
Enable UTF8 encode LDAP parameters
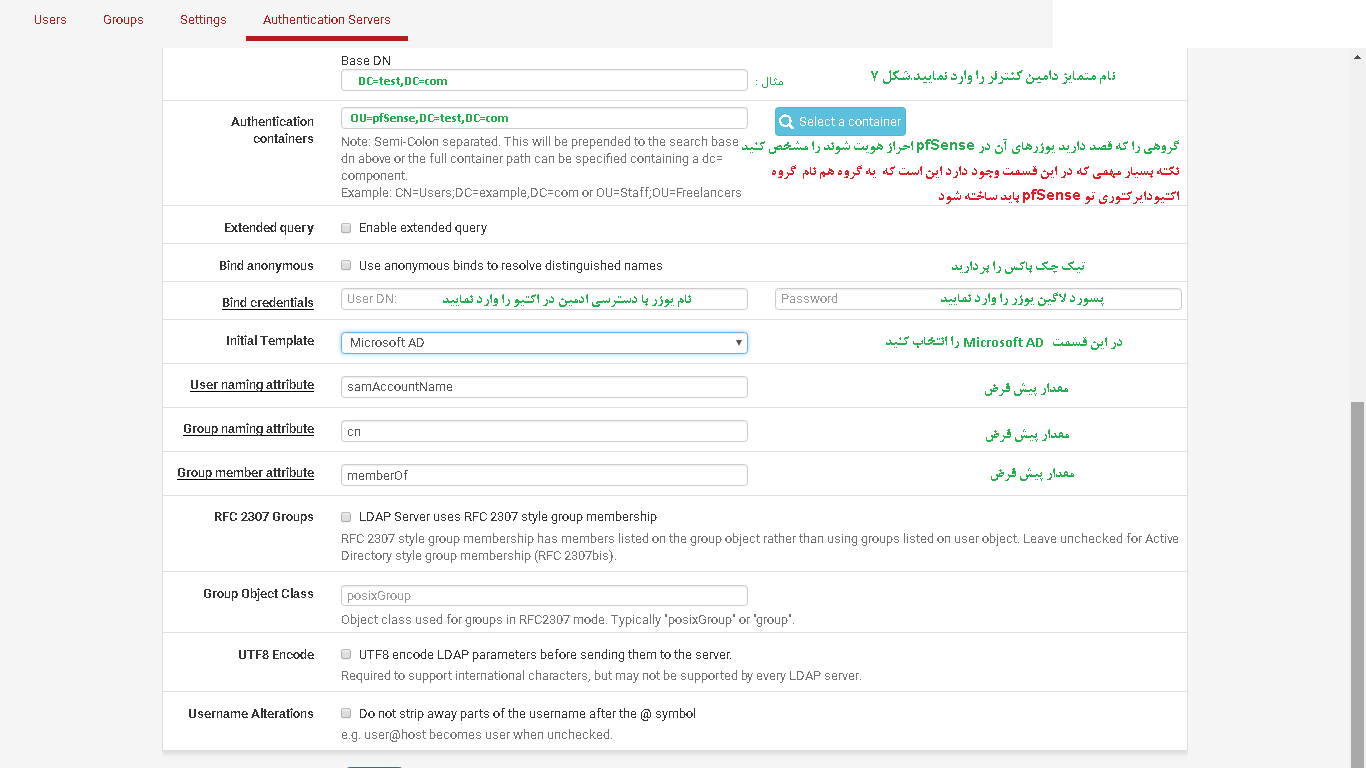(346, 655)
